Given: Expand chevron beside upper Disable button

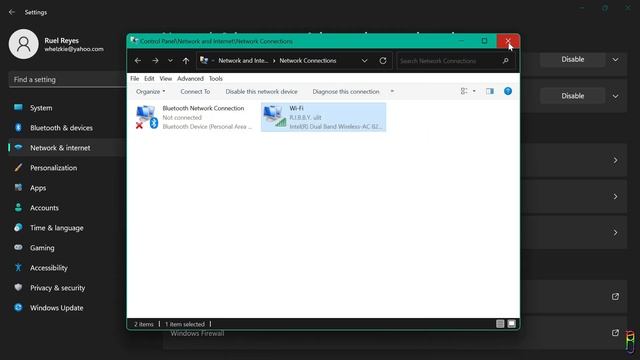Looking at the screenshot, I should click(x=615, y=60).
